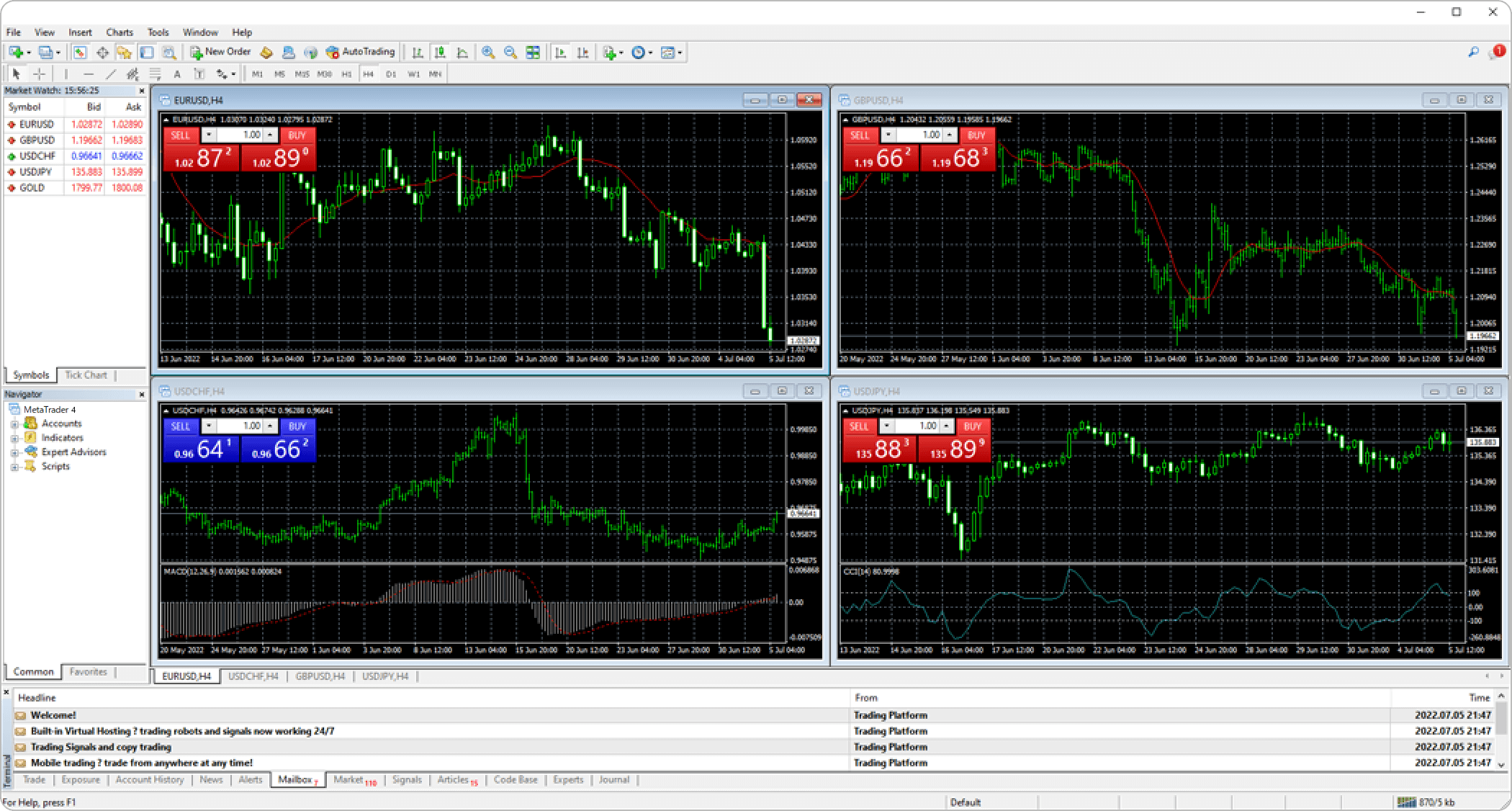Screen dimensions: 1512x811
Task: Open the Templates icon
Action: coord(668,52)
